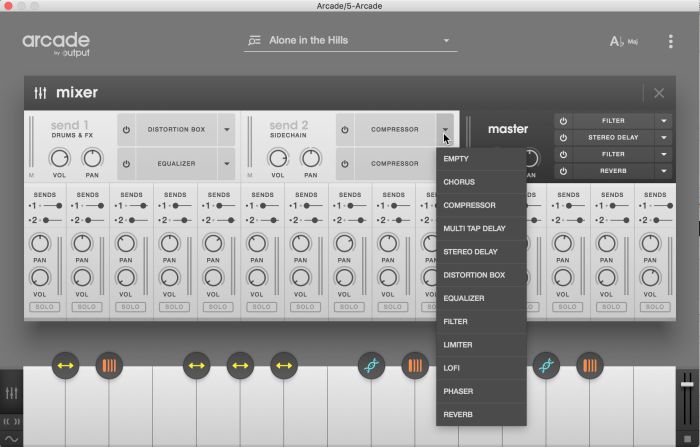The width and height of the screenshot is (700, 447).
Task: Expand the master Filter dropdown arrow above Reverb
Action: click(664, 155)
